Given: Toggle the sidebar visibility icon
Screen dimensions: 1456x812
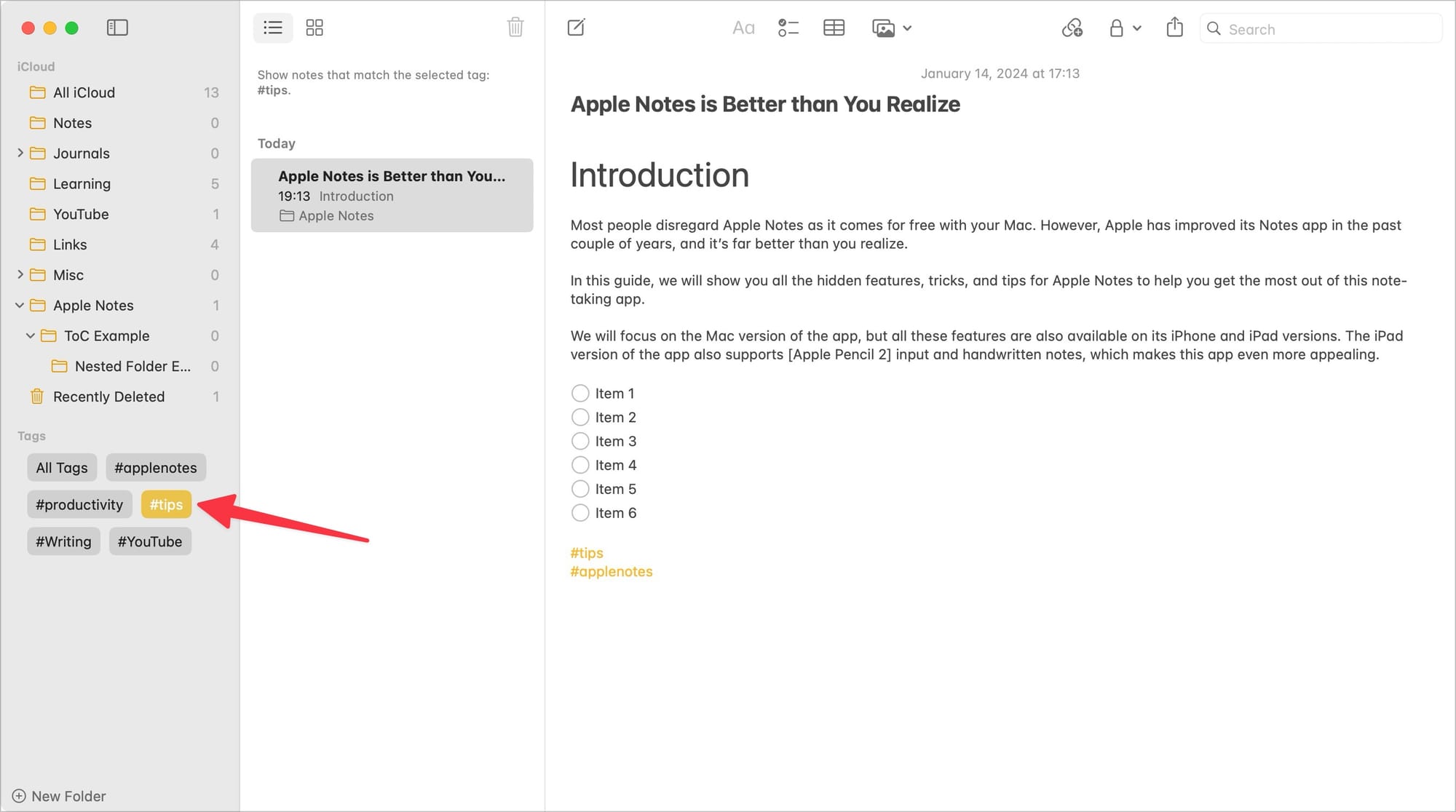Looking at the screenshot, I should [117, 28].
